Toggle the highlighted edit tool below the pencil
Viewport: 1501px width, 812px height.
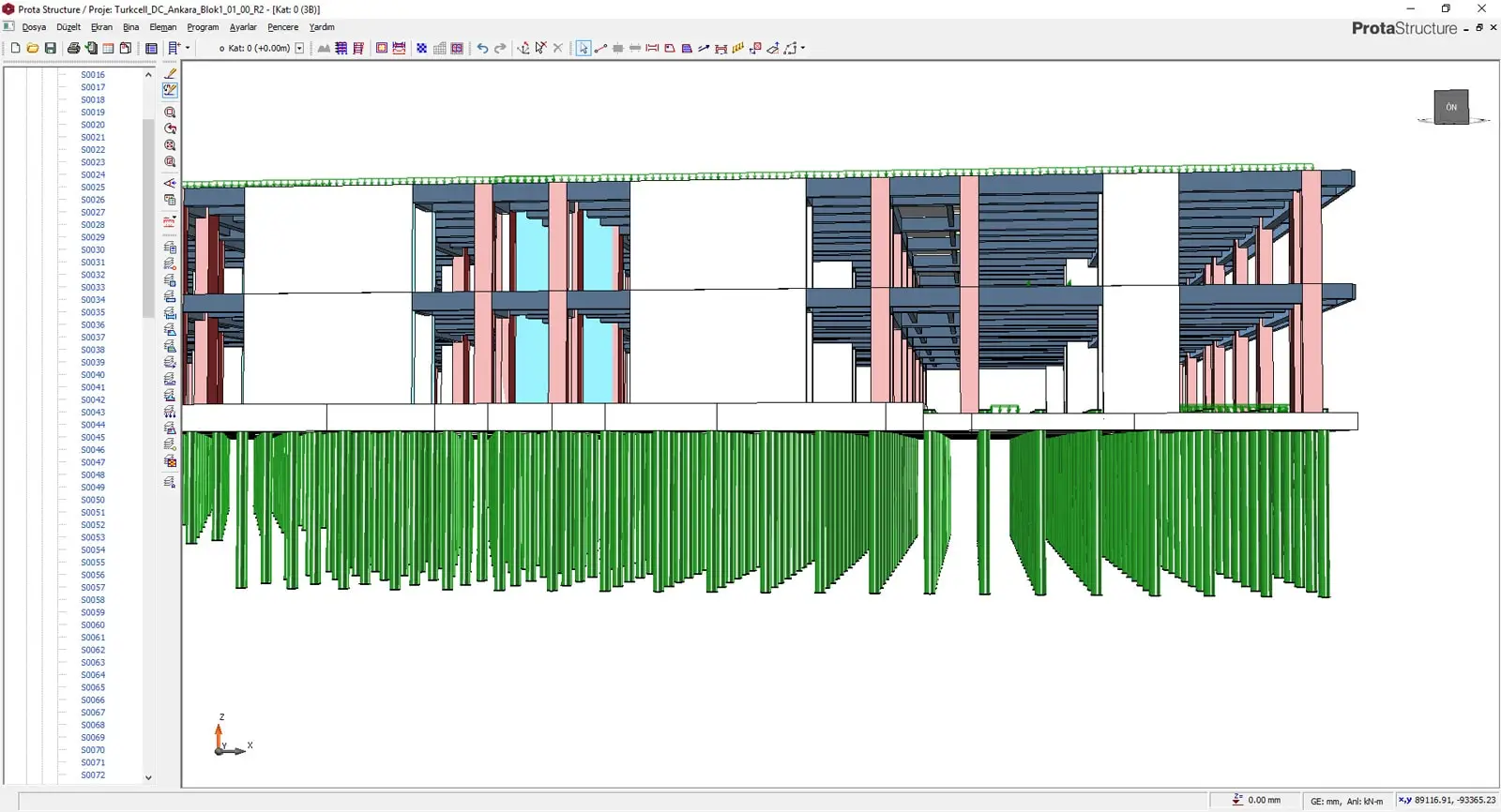point(170,90)
